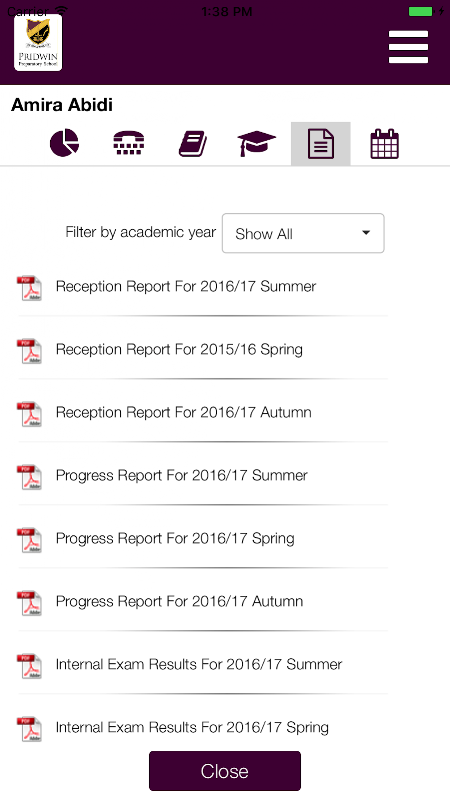Select the graduation cap icon
The image size is (450, 800).
click(257, 143)
